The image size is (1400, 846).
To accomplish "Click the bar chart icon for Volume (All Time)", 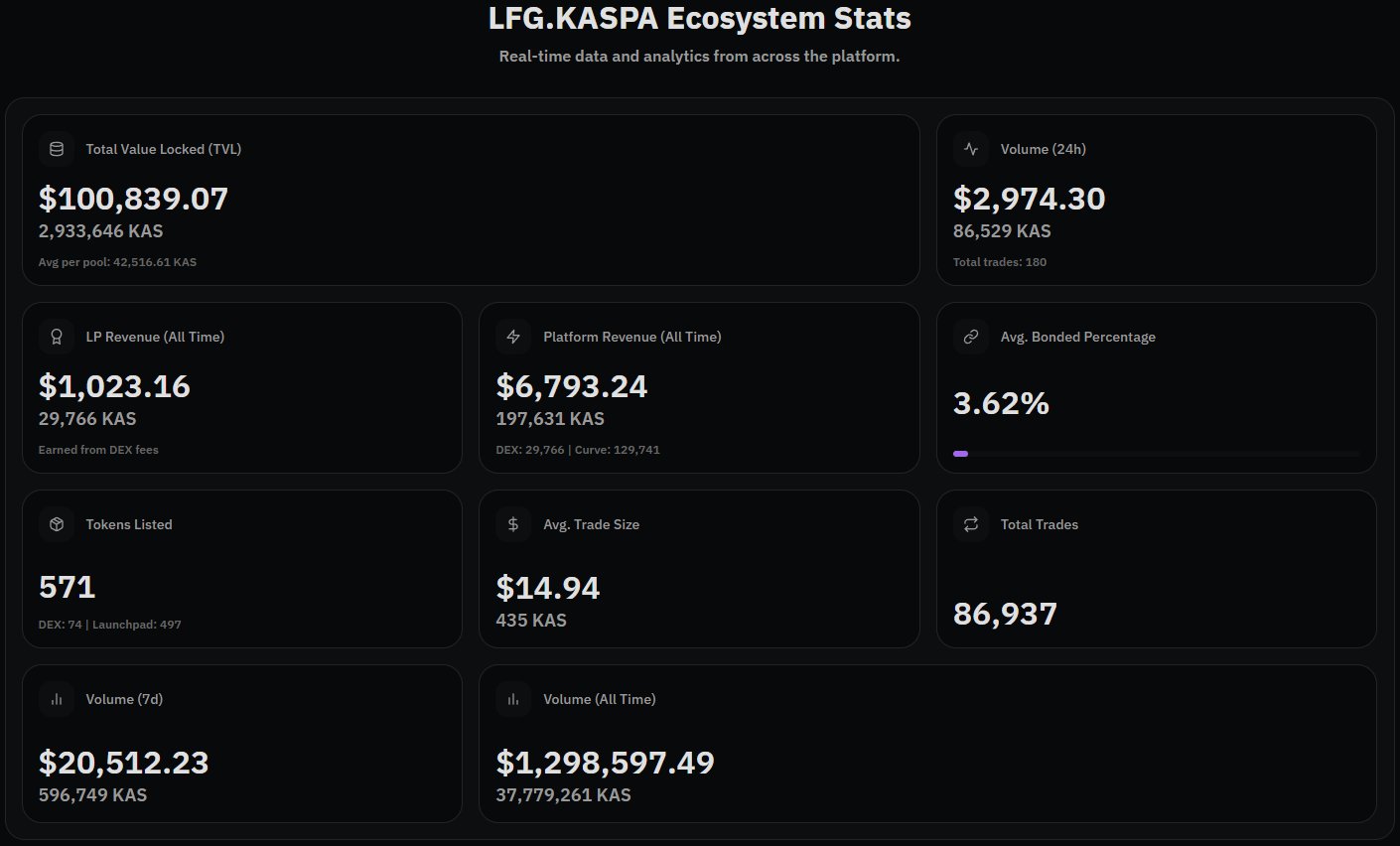I will click(x=513, y=699).
